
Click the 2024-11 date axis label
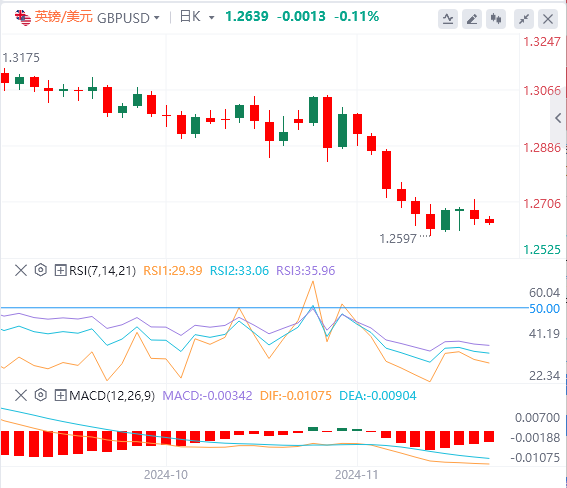click(357, 475)
